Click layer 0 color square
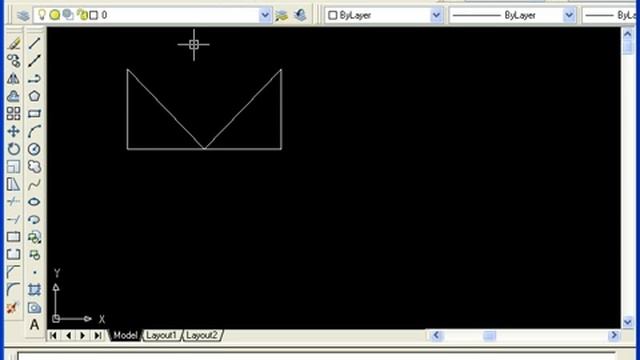640x360 pixels. [93, 15]
